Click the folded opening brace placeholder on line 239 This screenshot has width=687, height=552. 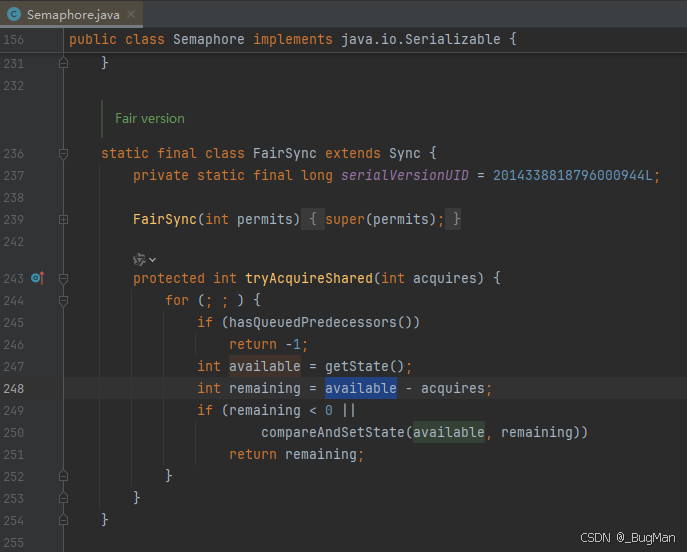pyautogui.click(x=313, y=219)
